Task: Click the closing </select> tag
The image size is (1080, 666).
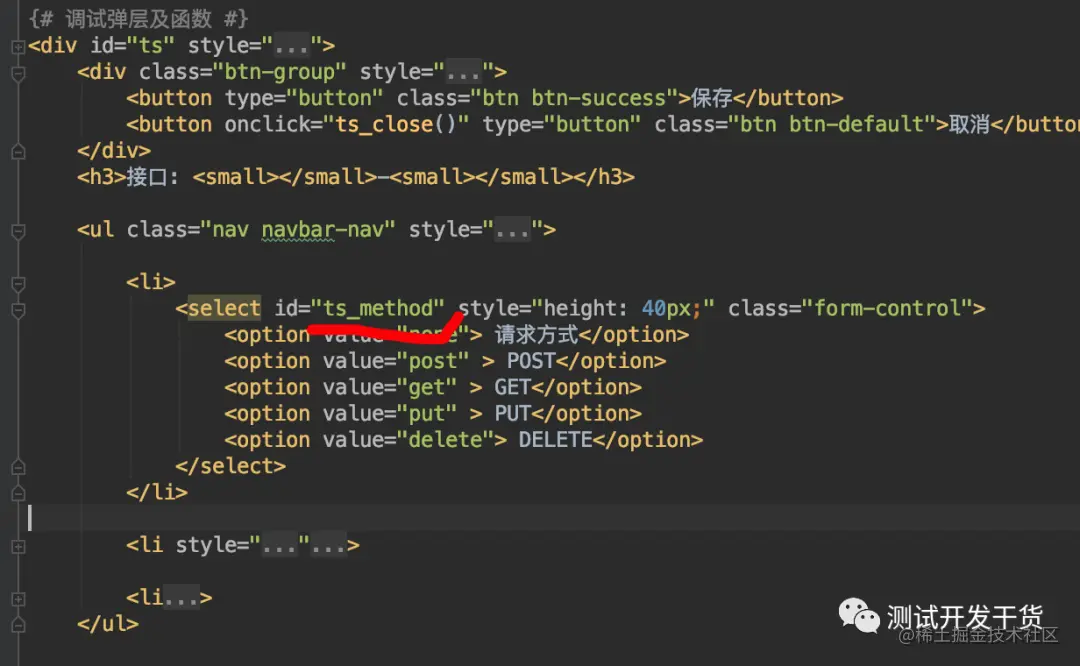Action: pos(231,466)
